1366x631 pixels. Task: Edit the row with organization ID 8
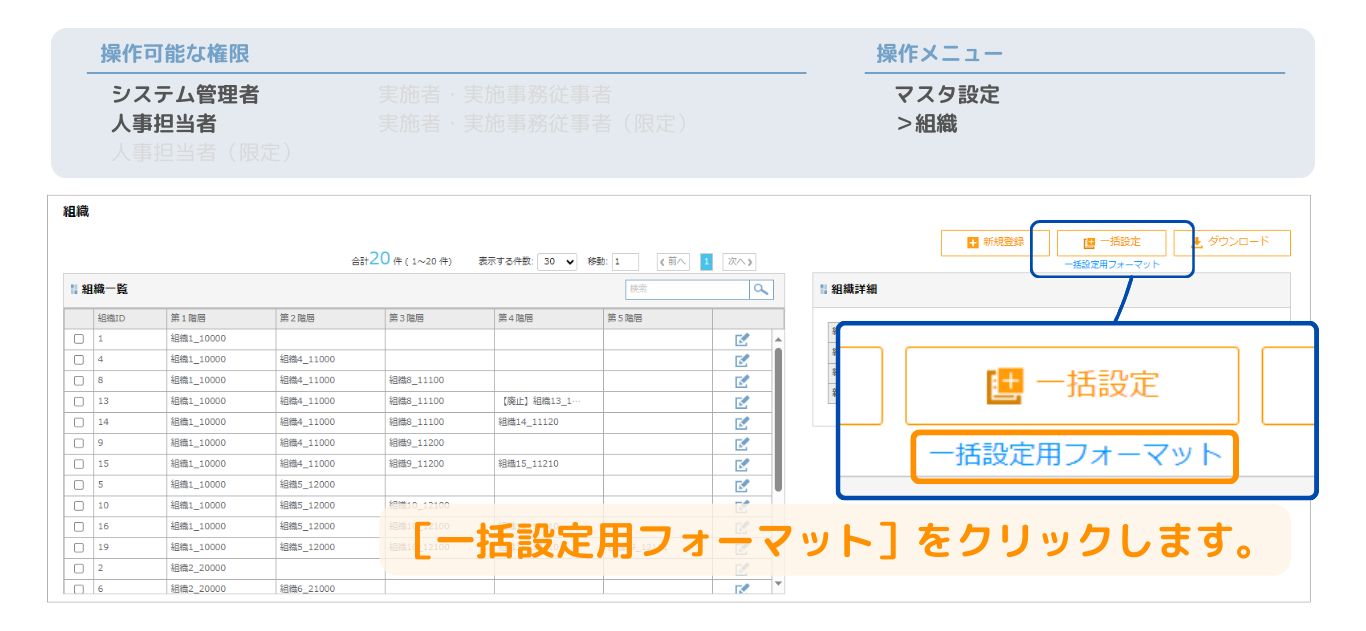tap(741, 381)
